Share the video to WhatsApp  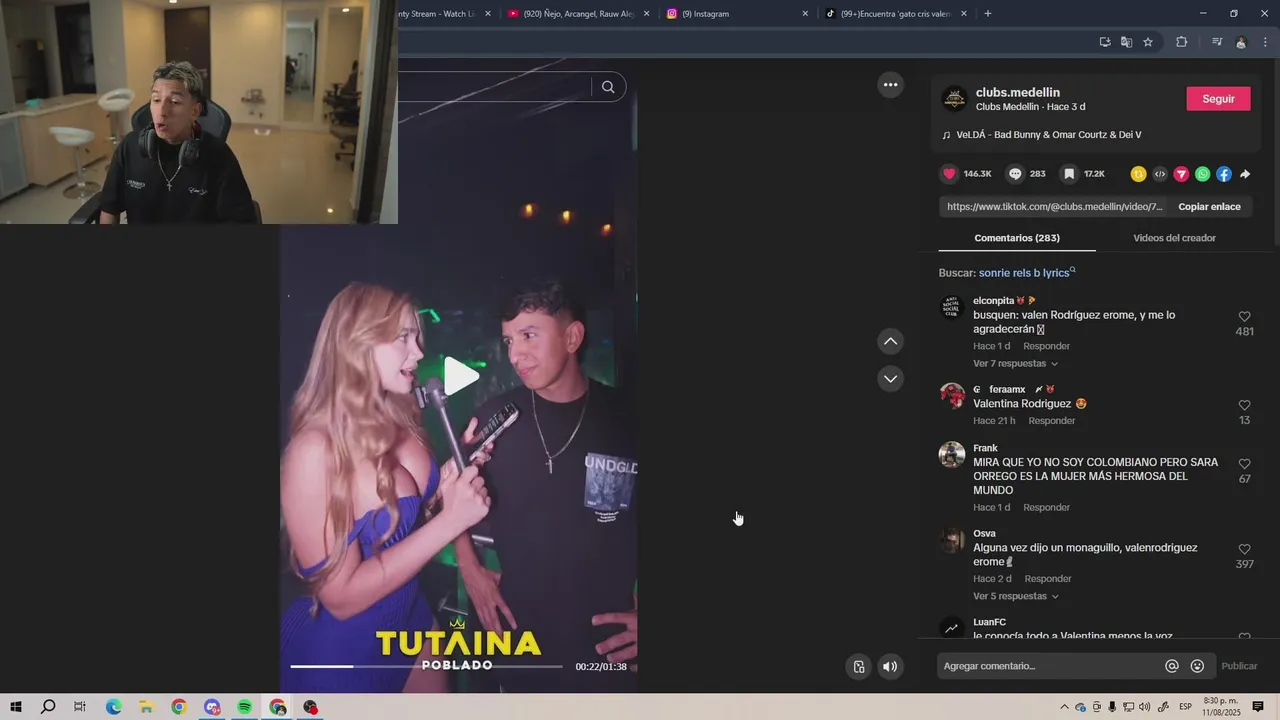click(x=1202, y=174)
